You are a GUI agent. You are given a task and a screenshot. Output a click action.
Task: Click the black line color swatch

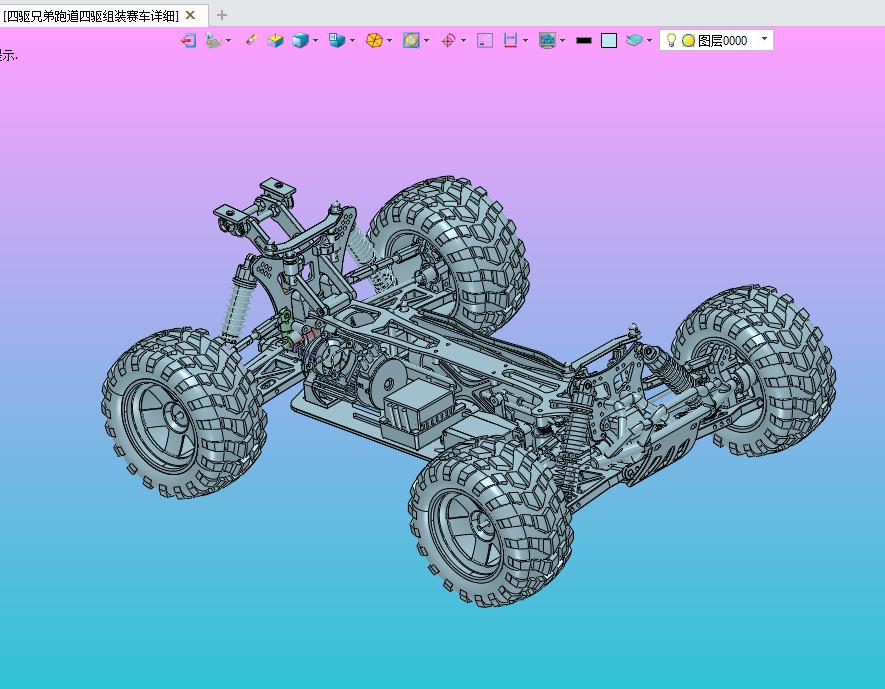(584, 41)
